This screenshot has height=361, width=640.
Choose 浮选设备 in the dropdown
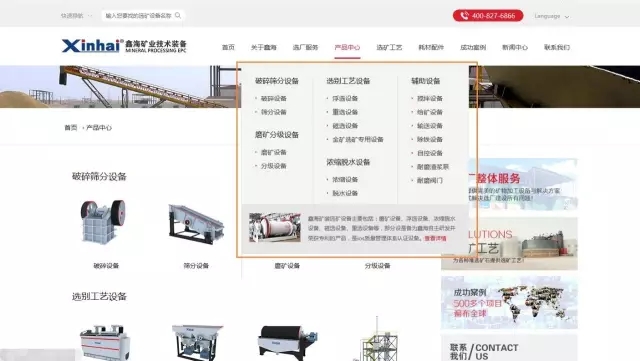pyautogui.click(x=345, y=98)
